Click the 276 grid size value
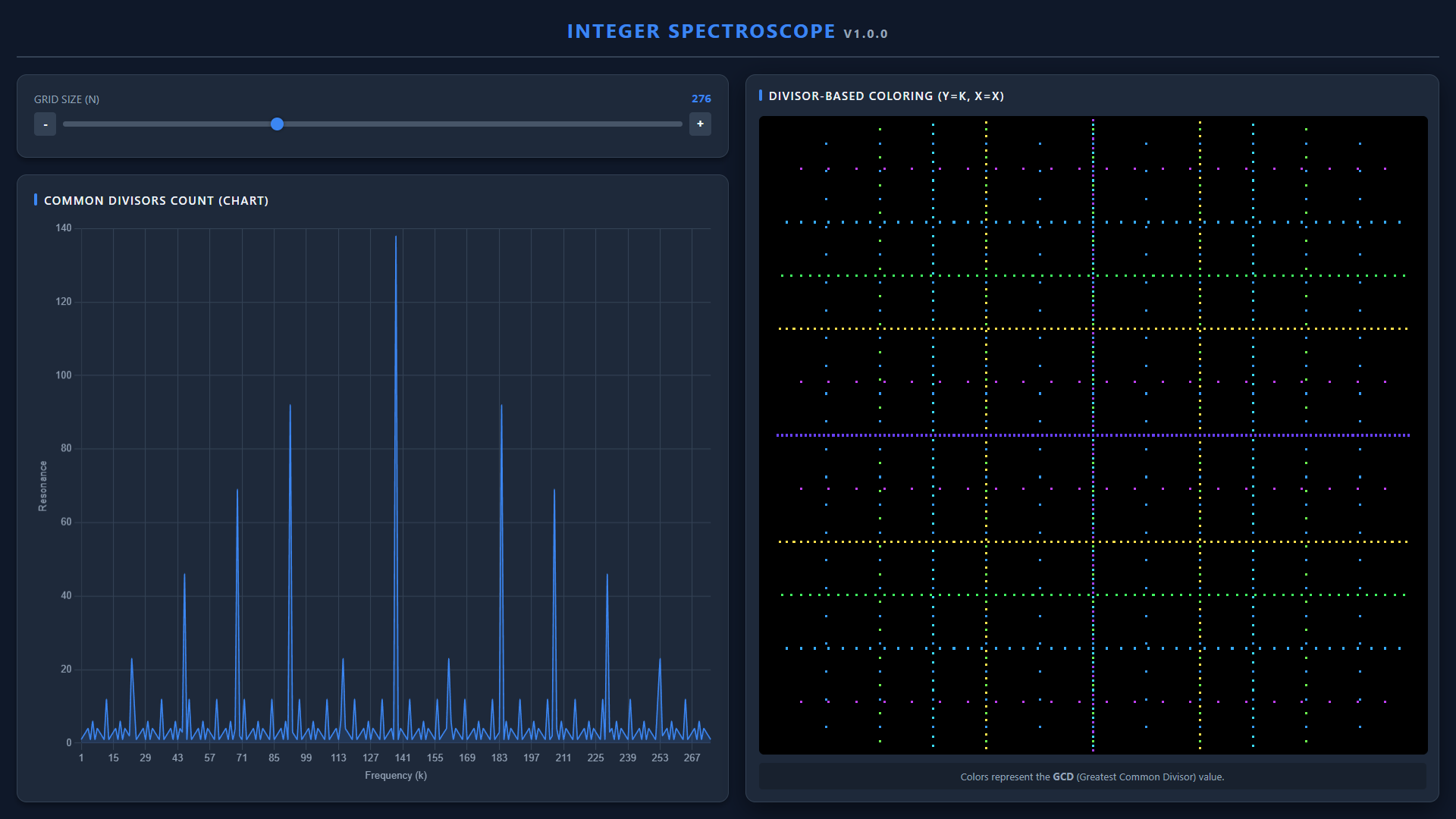Screen dimensions: 1456x819 [x=701, y=99]
